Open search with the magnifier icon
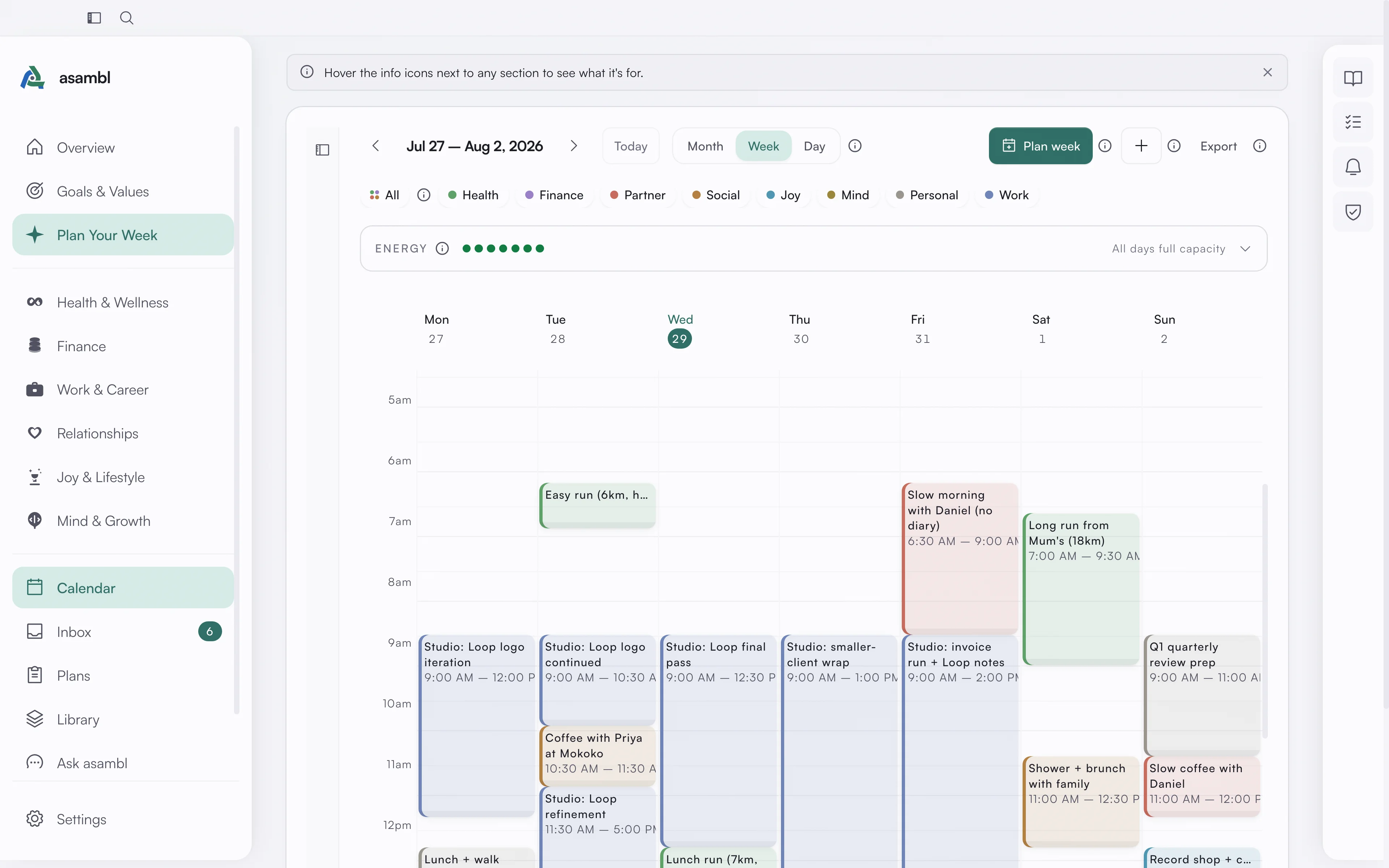 pos(127,18)
